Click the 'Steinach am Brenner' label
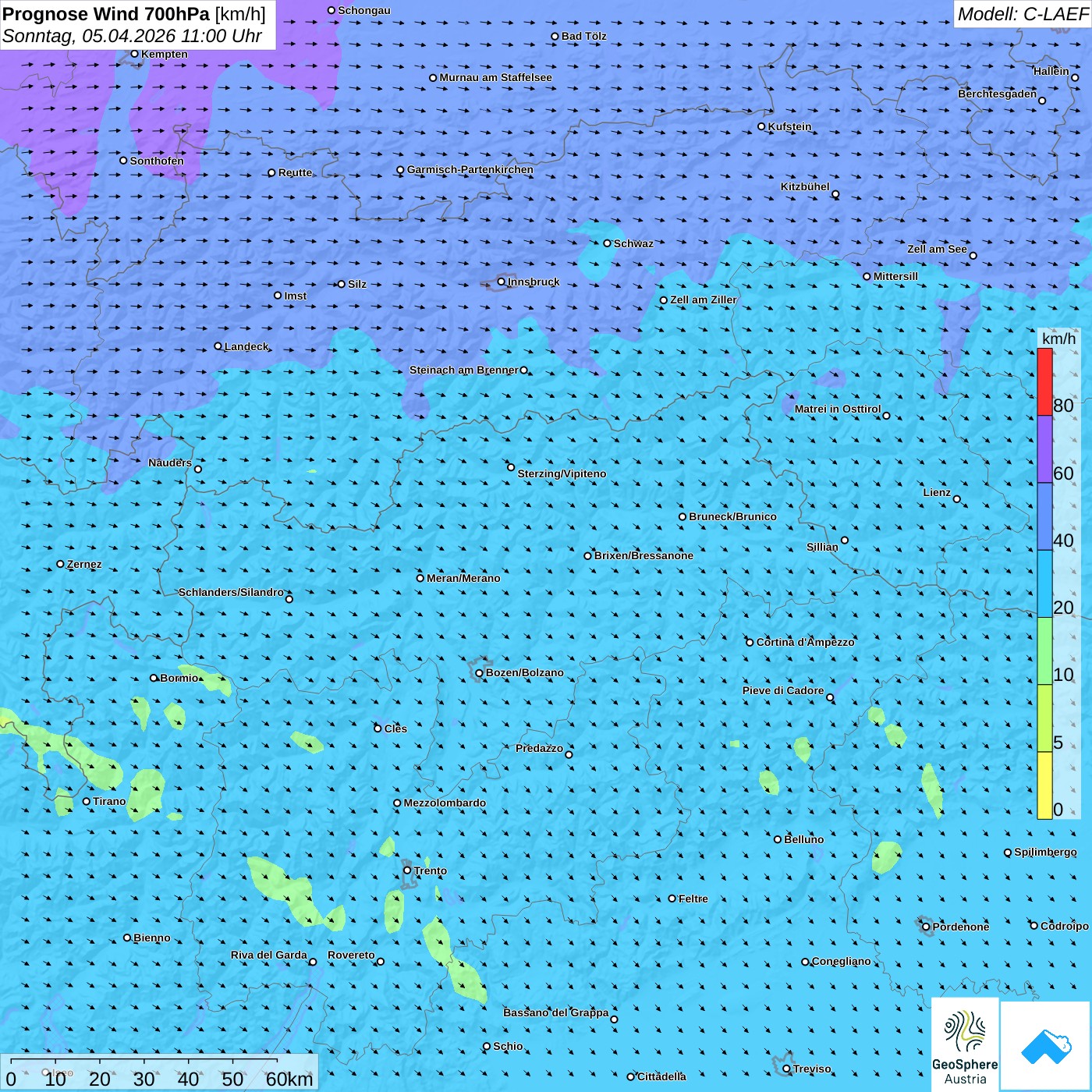Viewport: 1092px width, 1092px height. click(464, 370)
